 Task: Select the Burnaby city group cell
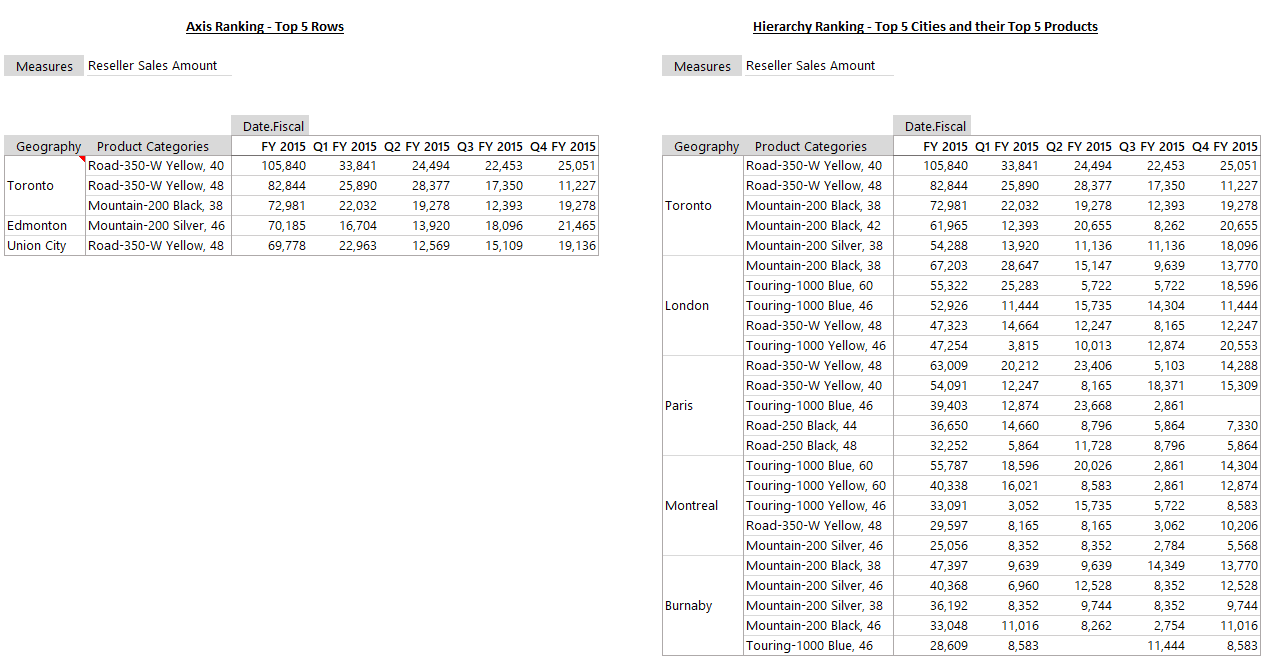703,606
